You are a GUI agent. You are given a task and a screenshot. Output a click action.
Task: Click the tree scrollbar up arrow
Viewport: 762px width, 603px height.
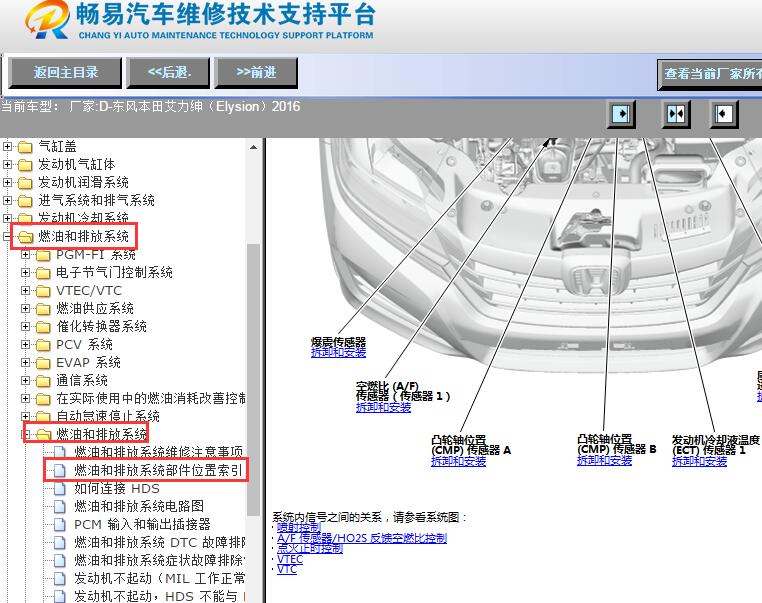[x=253, y=147]
